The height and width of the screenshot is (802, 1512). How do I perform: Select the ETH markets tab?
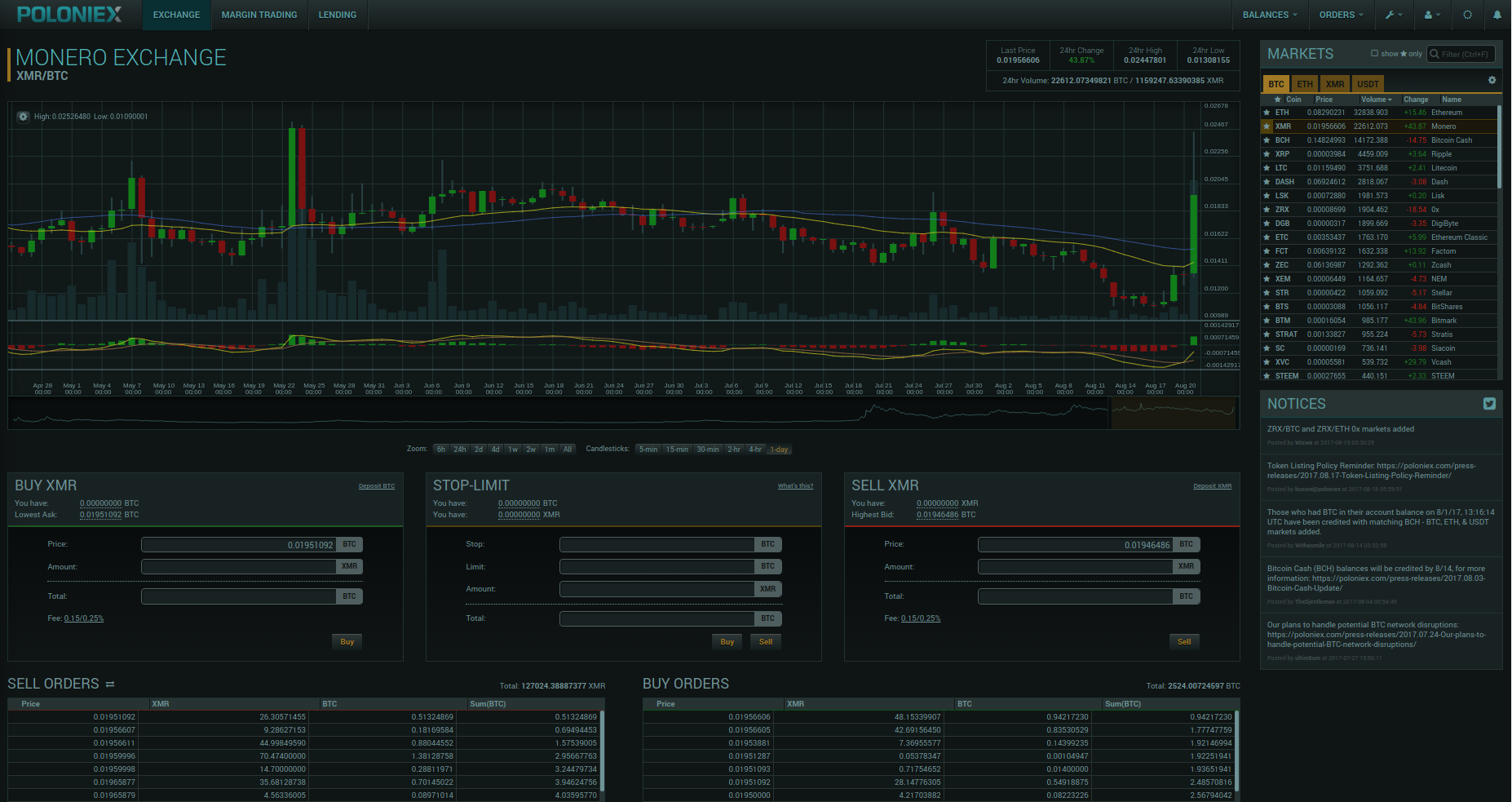pyautogui.click(x=1305, y=84)
